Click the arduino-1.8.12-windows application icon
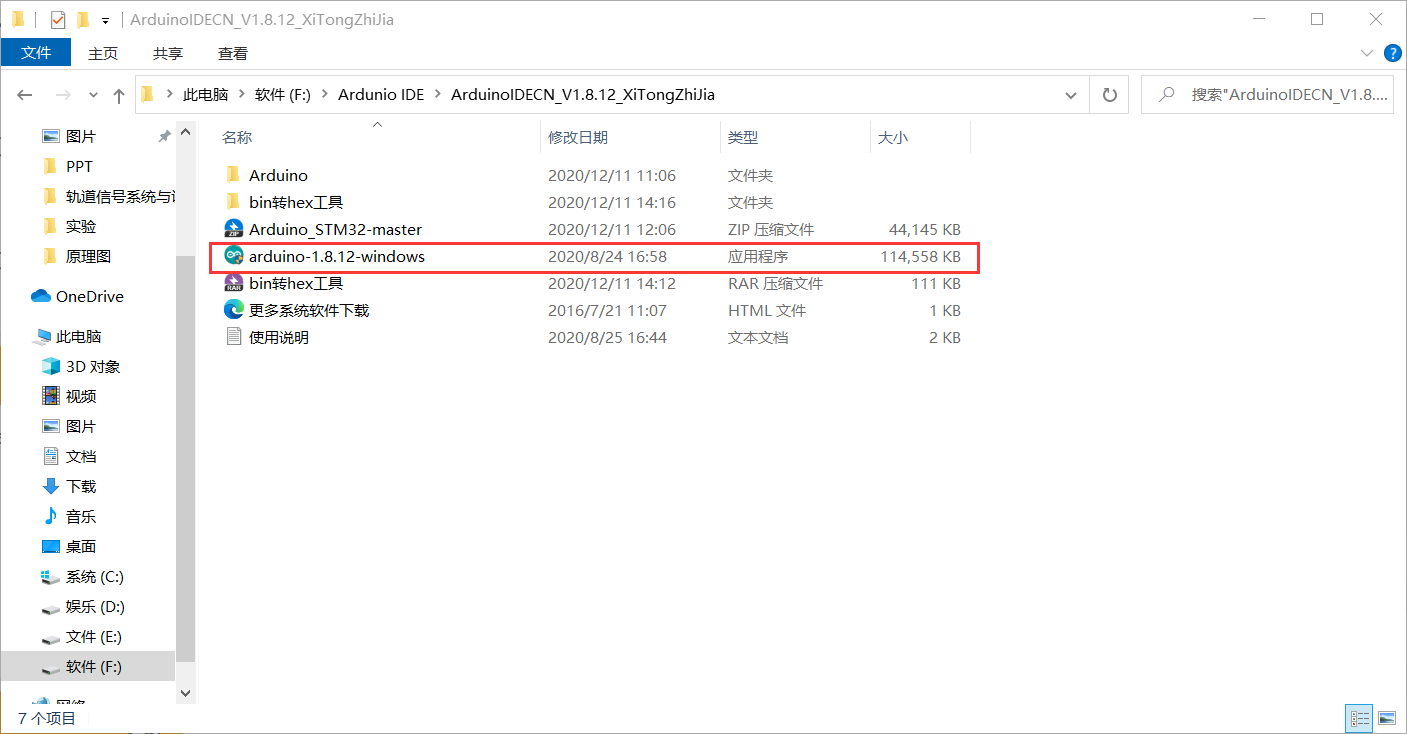Viewport: 1407px width, 734px height. pyautogui.click(x=233, y=256)
